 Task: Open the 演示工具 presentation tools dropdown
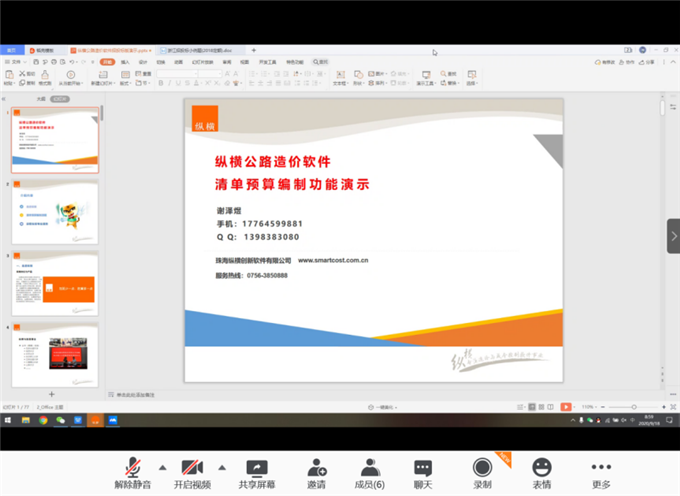click(426, 77)
